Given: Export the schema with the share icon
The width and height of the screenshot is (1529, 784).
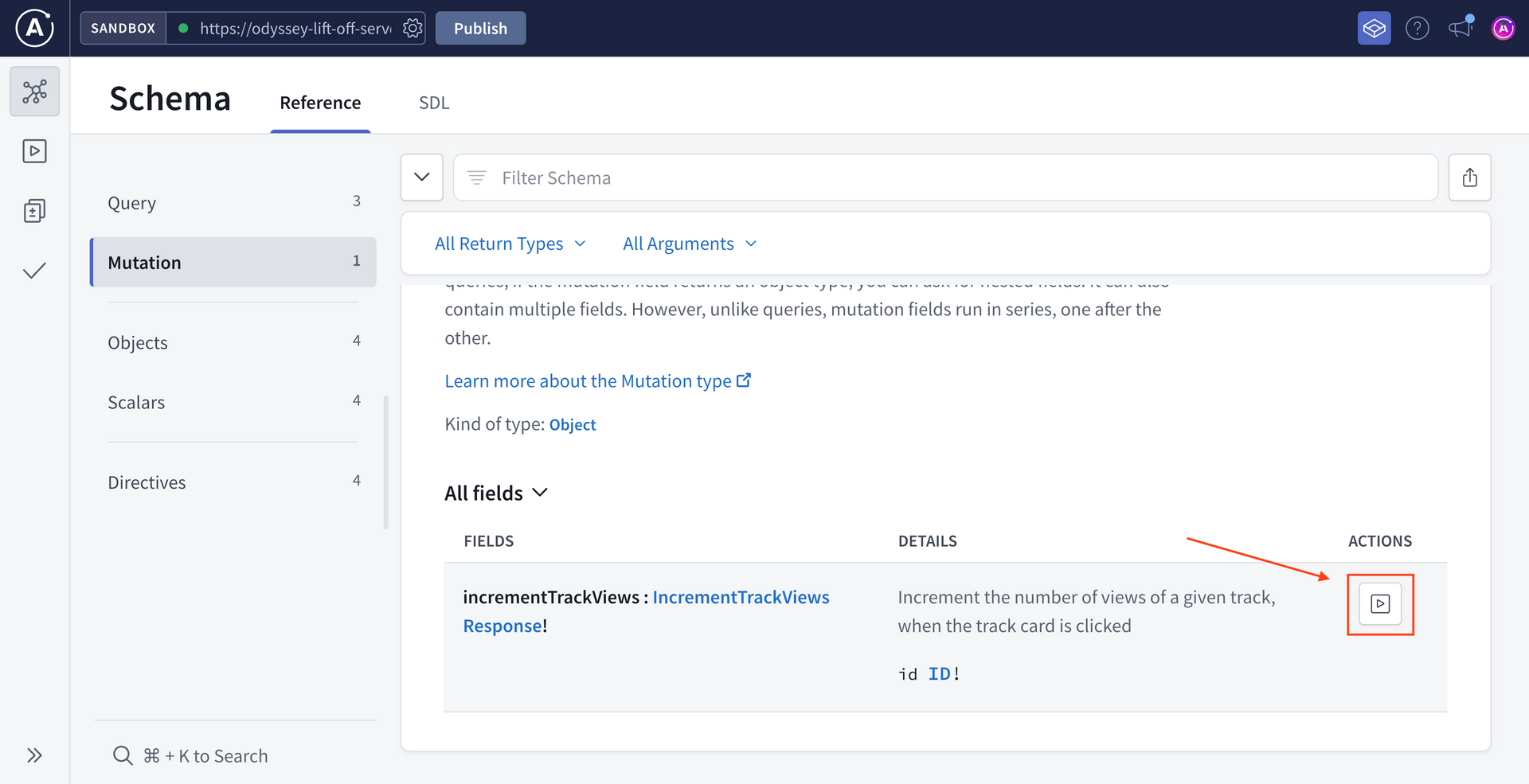Looking at the screenshot, I should [x=1471, y=177].
